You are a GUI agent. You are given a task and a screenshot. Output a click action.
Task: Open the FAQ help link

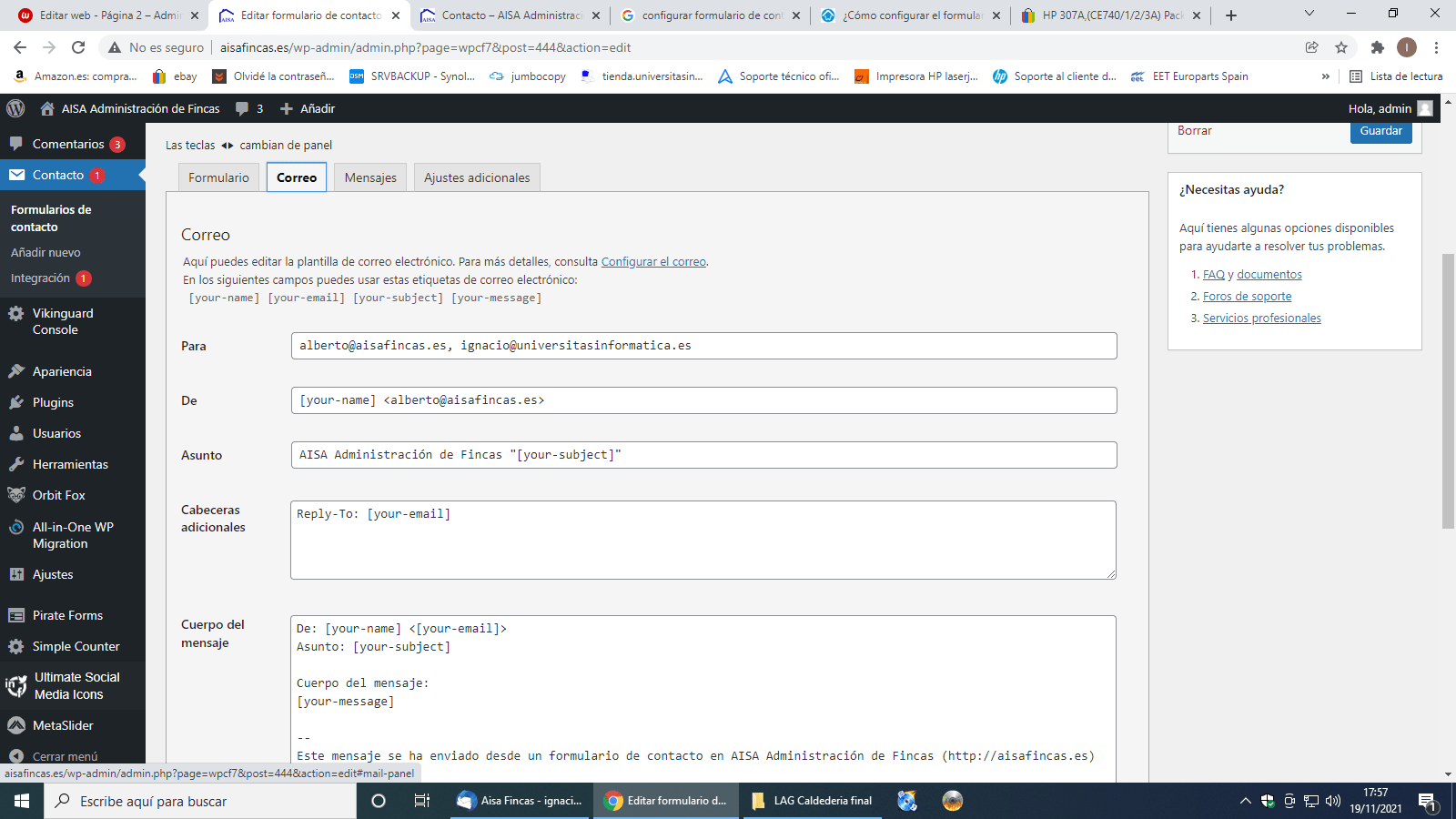[x=1214, y=275]
